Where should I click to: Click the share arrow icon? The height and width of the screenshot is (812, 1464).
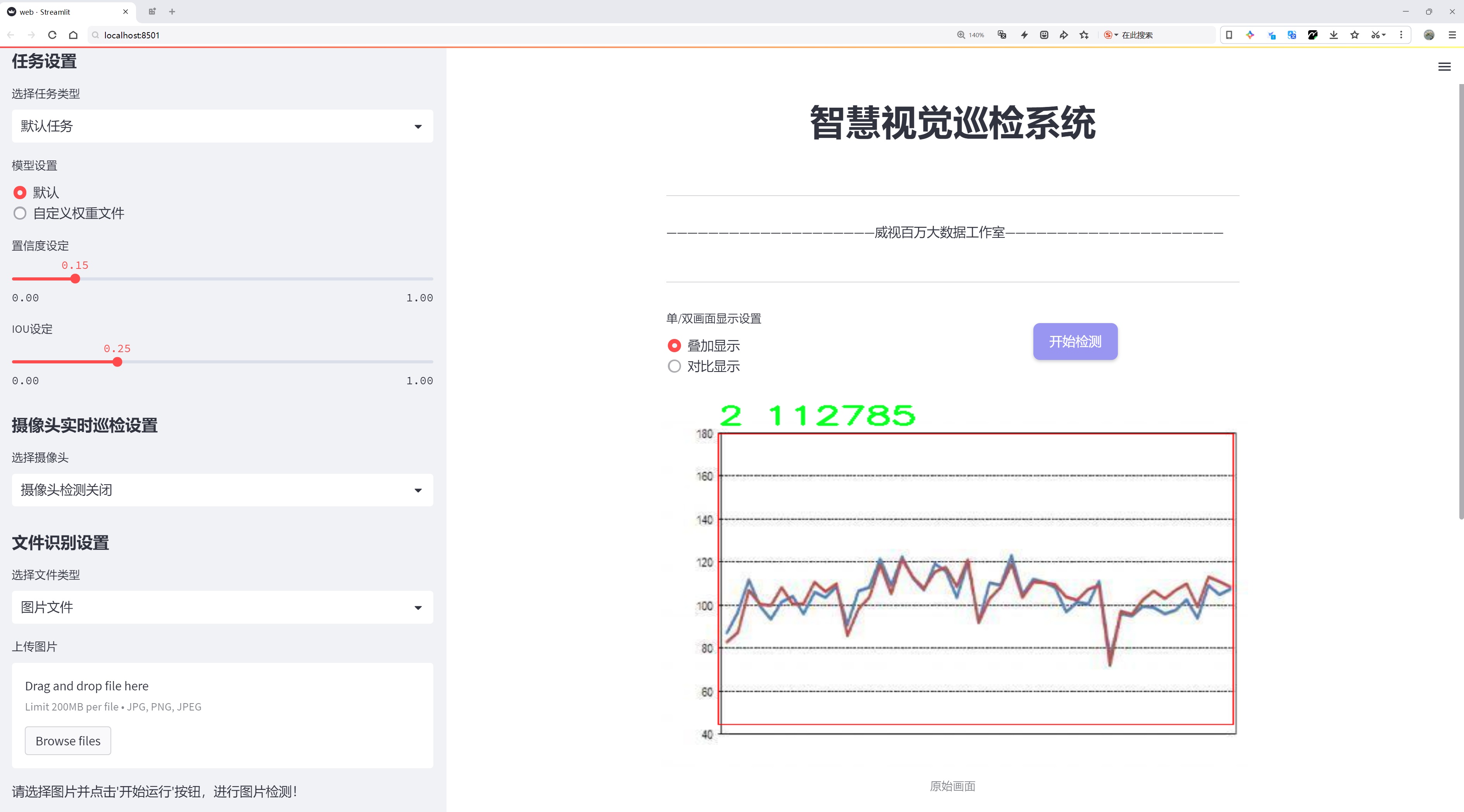click(x=1064, y=35)
